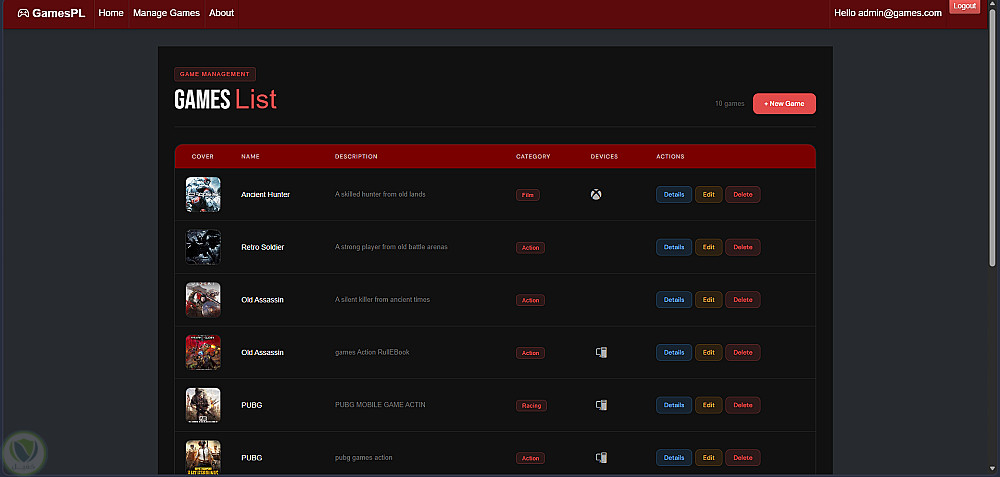
Task: Click the description 'A silent killer from ancient times'
Action: pyautogui.click(x=382, y=300)
